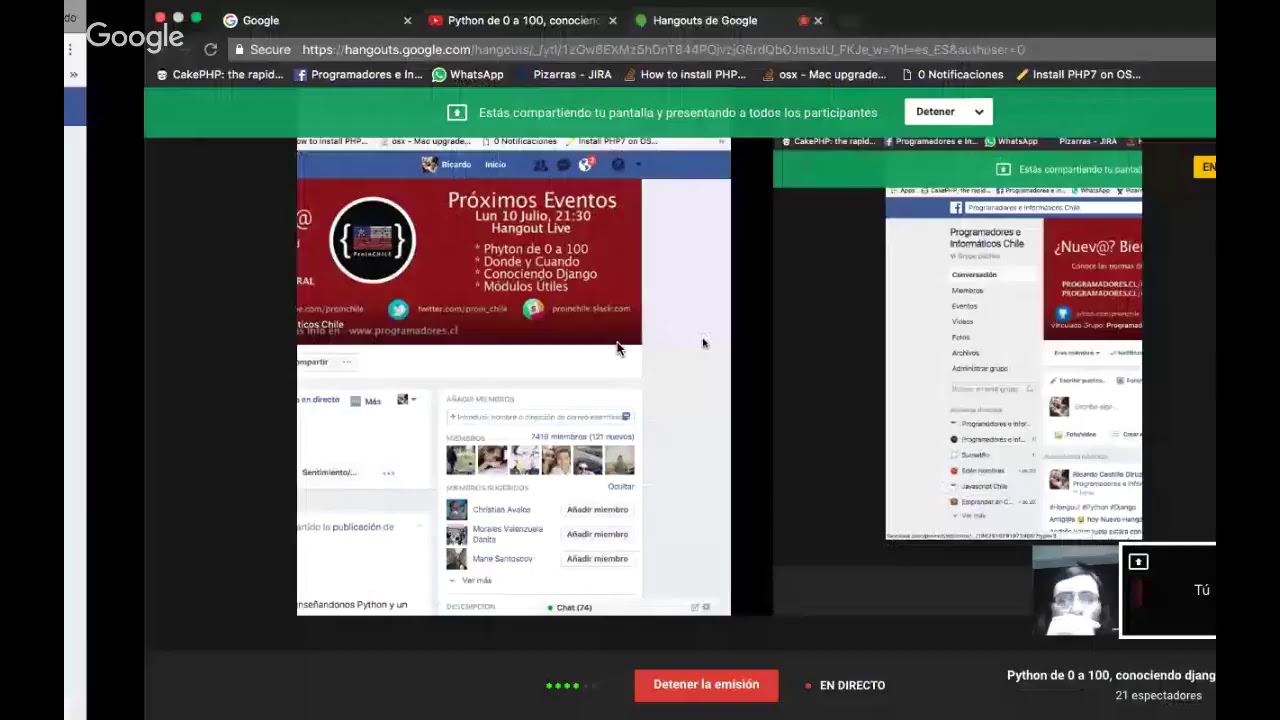This screenshot has width=1280, height=720.
Task: Close the Hangouts de Google tab
Action: (818, 20)
